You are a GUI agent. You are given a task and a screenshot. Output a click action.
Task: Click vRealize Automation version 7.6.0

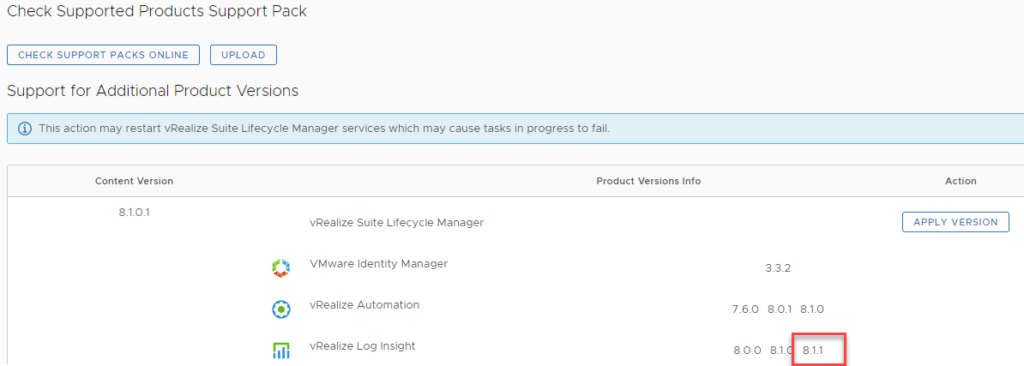pyautogui.click(x=745, y=309)
